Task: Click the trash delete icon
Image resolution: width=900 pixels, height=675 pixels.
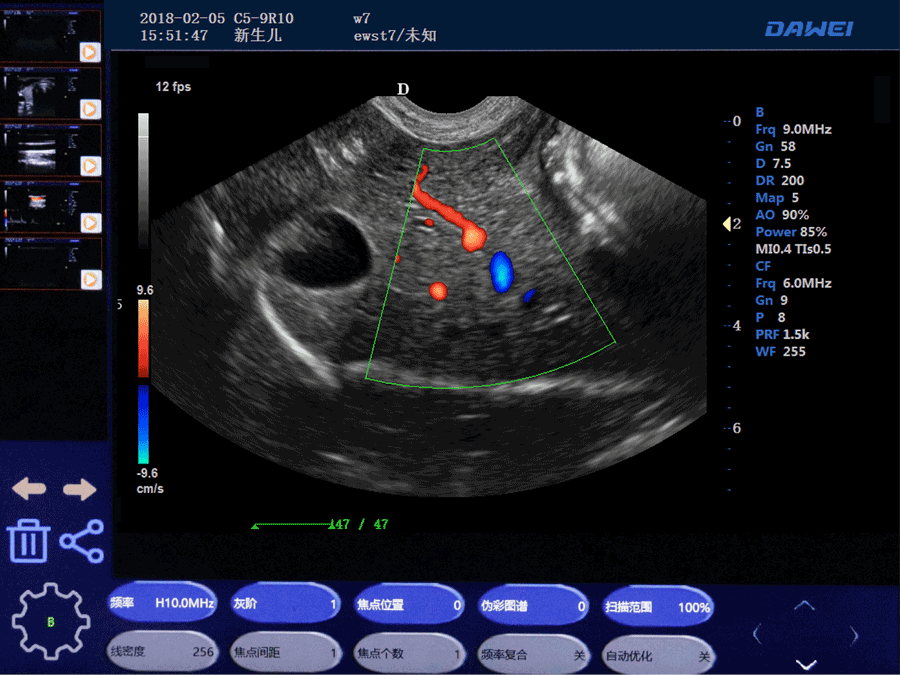Action: coord(28,541)
